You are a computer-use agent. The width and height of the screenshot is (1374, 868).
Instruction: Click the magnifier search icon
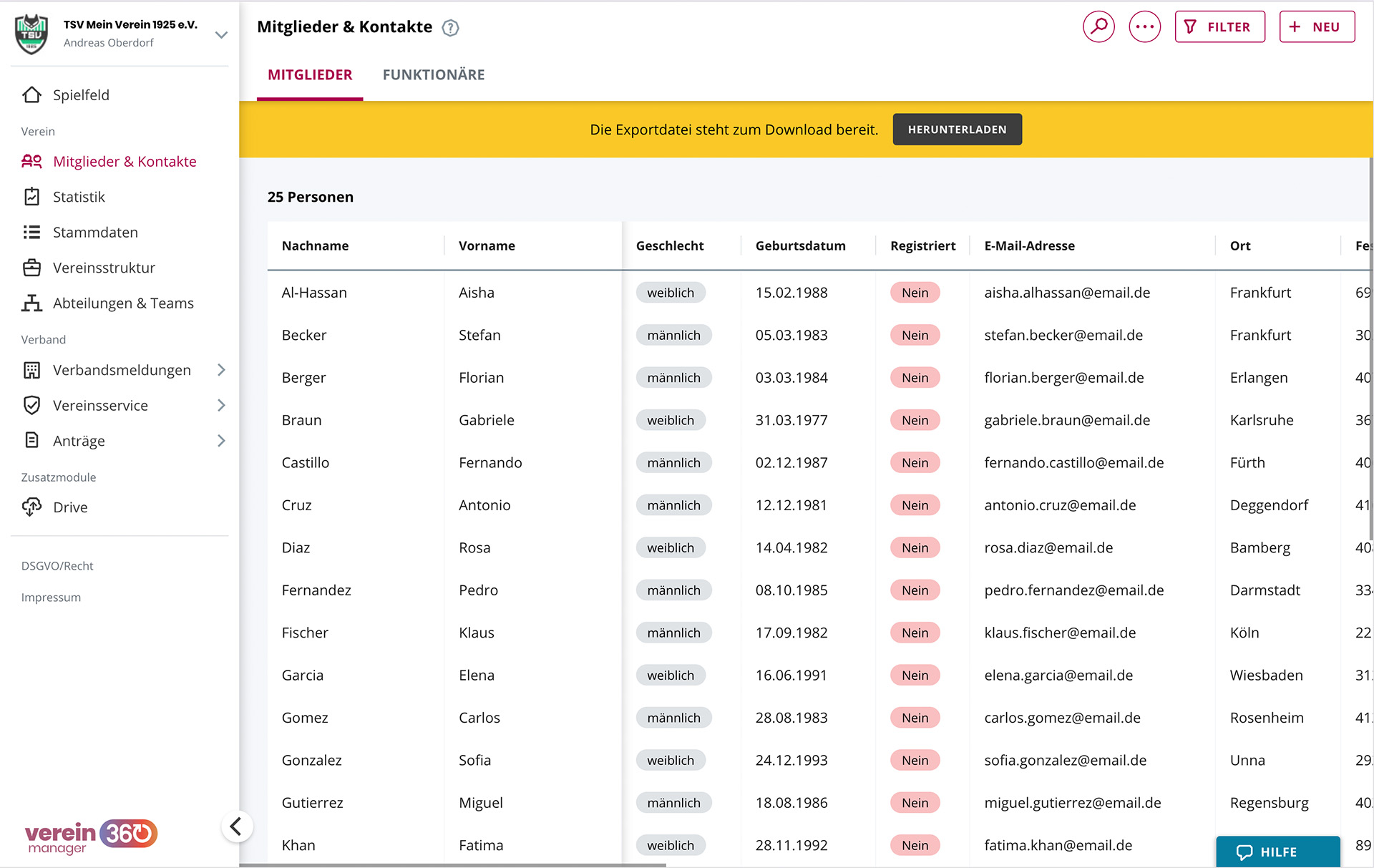pyautogui.click(x=1098, y=27)
